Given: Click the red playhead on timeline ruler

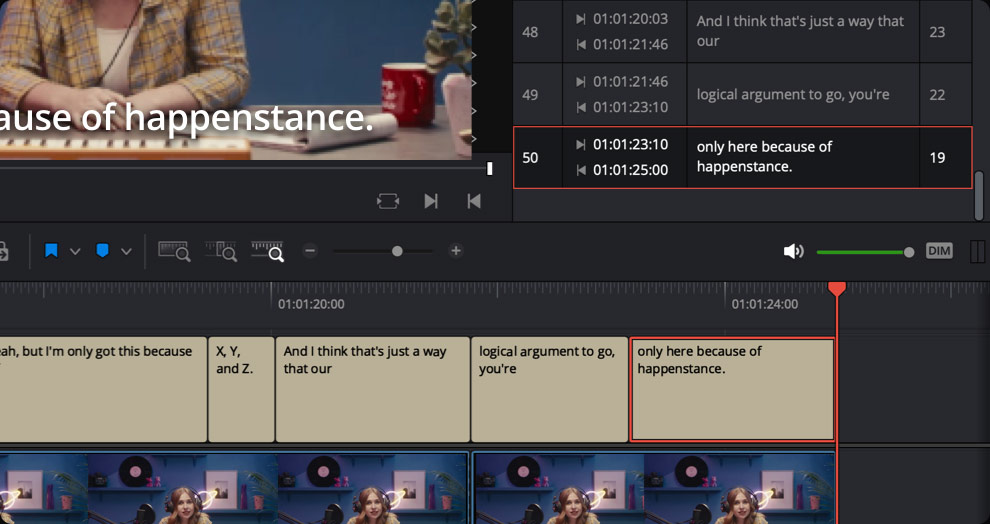Looking at the screenshot, I should [837, 289].
